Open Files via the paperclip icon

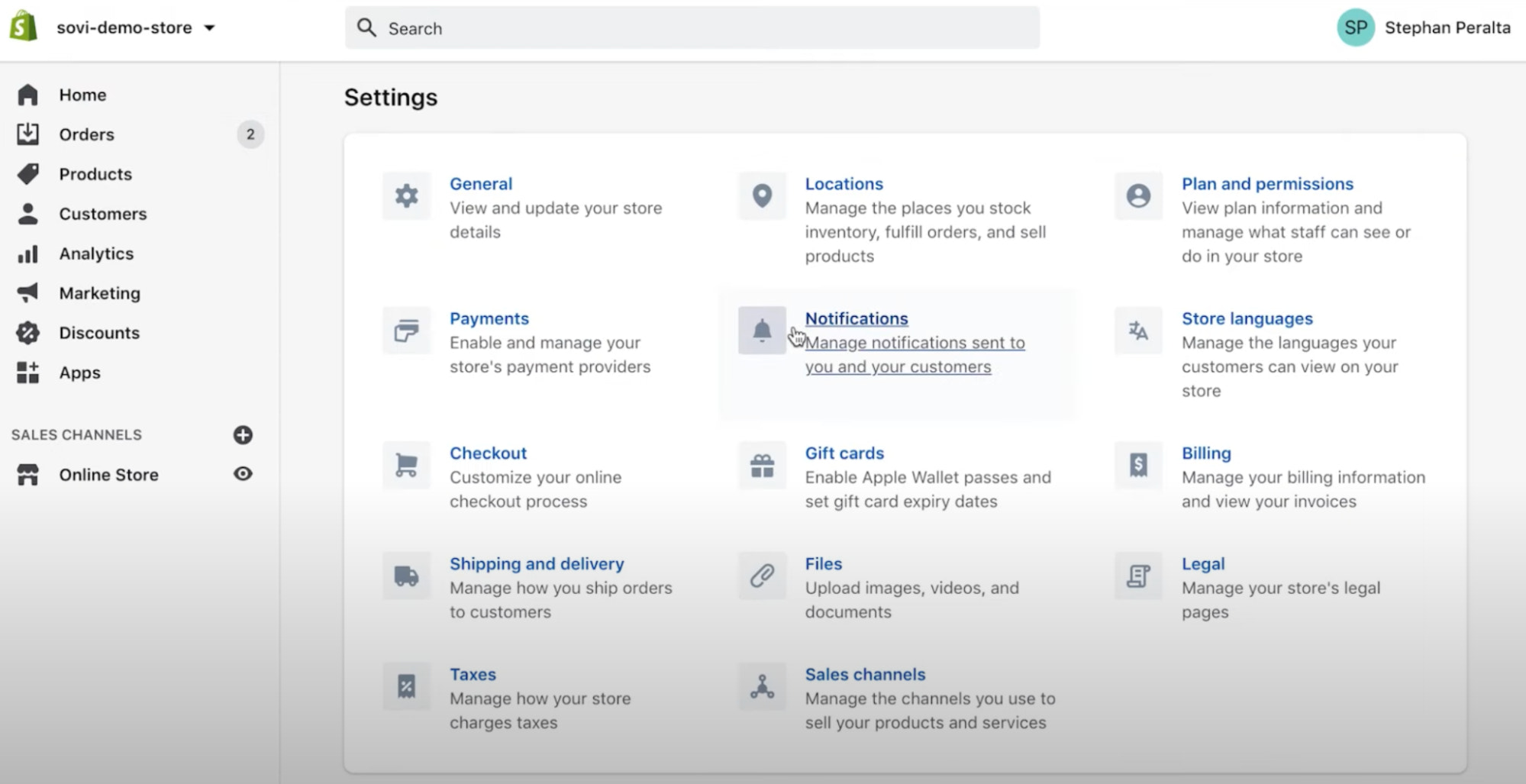click(x=761, y=576)
